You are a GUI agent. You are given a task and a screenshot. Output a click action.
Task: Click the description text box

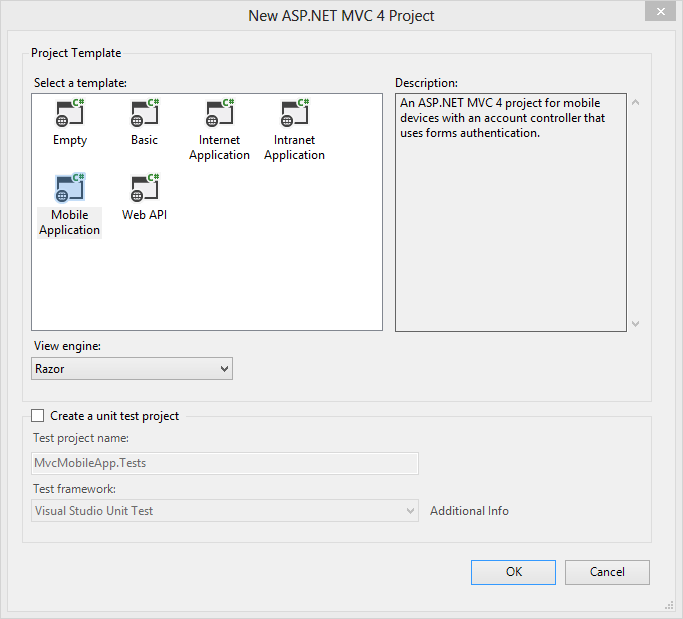click(511, 212)
